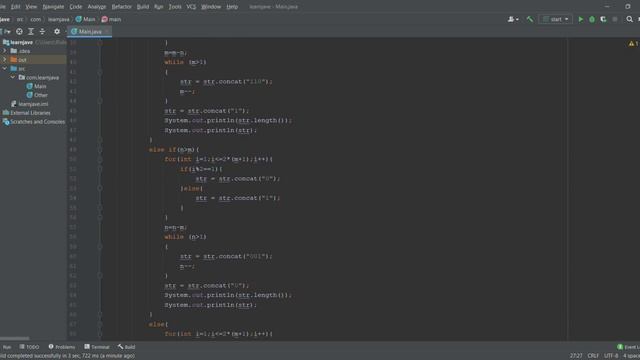Open the Event Log
The width and height of the screenshot is (640, 360).
[x=629, y=347]
